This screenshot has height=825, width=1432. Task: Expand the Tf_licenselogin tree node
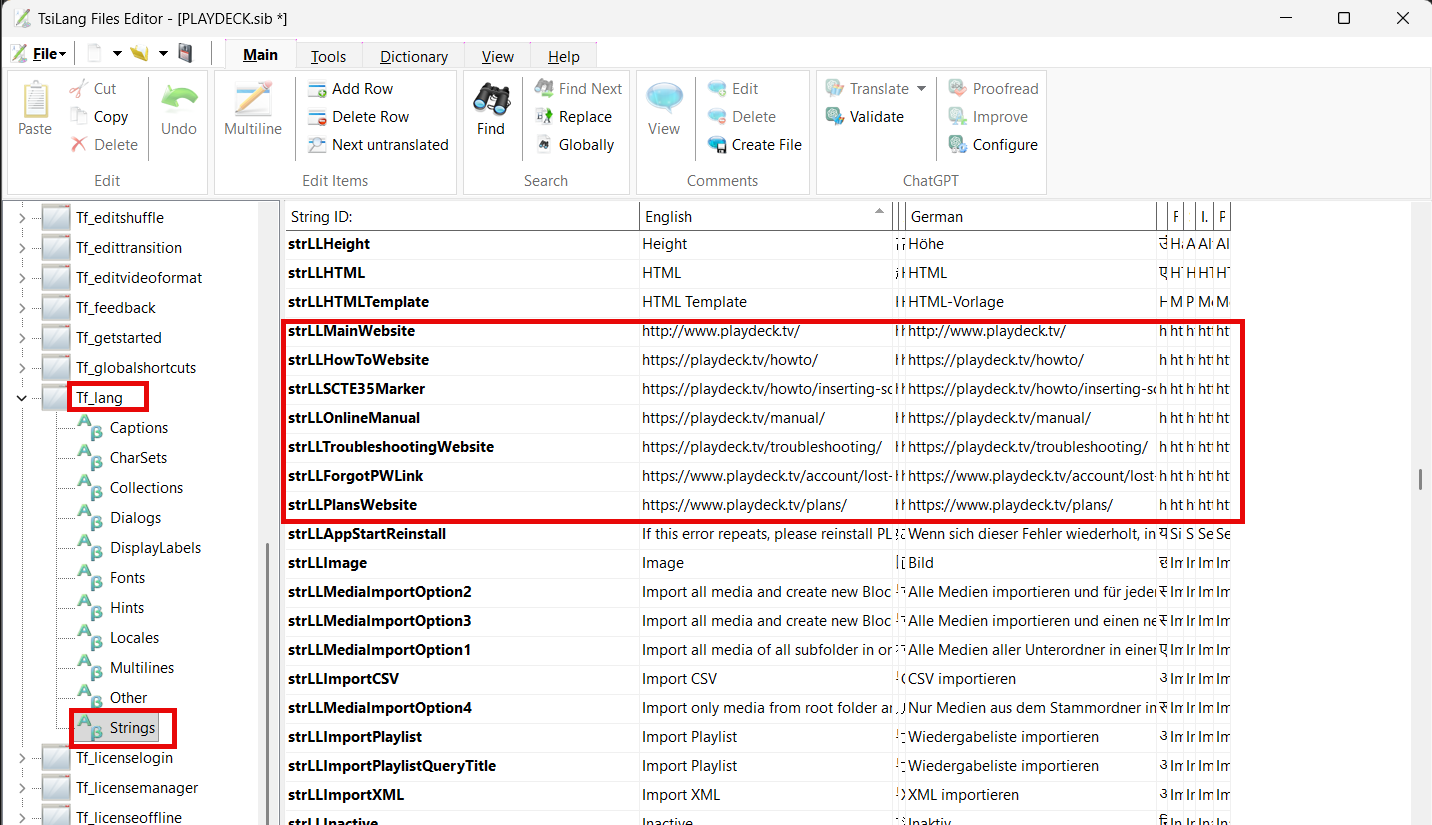[23, 758]
